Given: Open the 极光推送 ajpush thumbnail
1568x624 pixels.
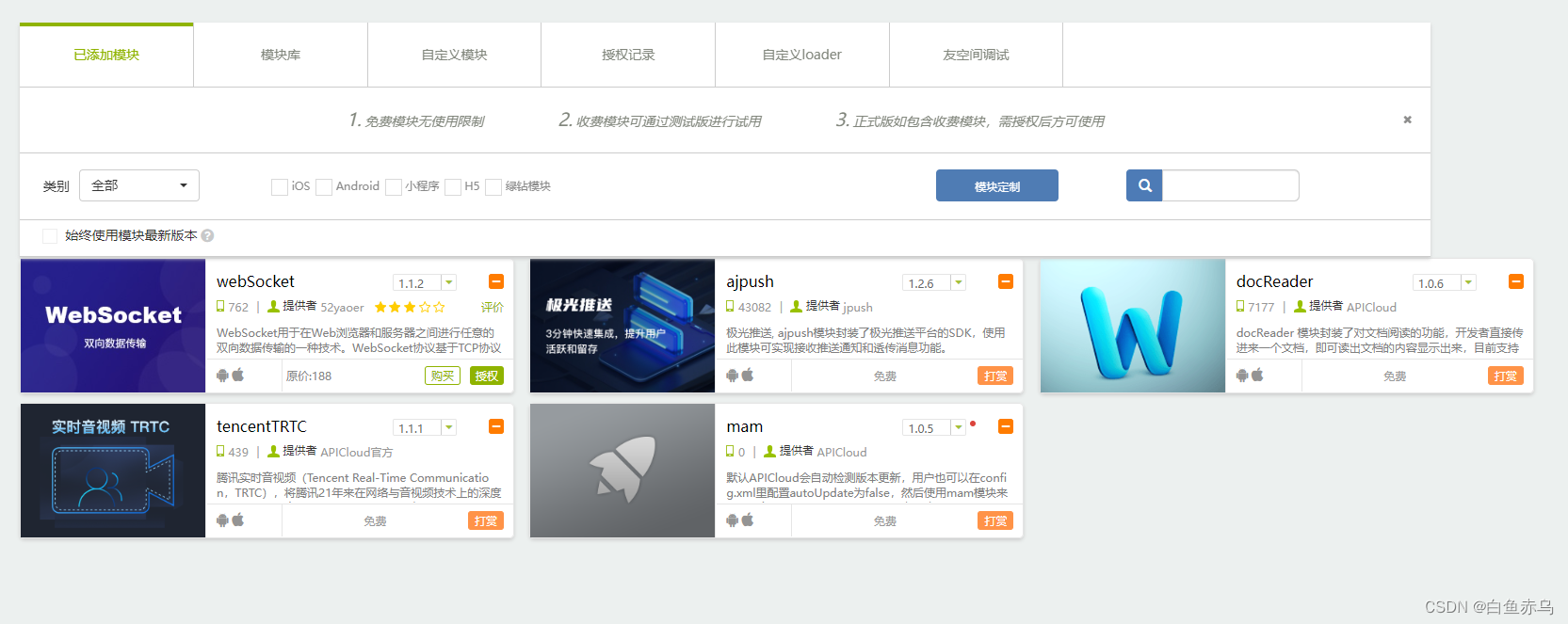Looking at the screenshot, I should click(622, 326).
